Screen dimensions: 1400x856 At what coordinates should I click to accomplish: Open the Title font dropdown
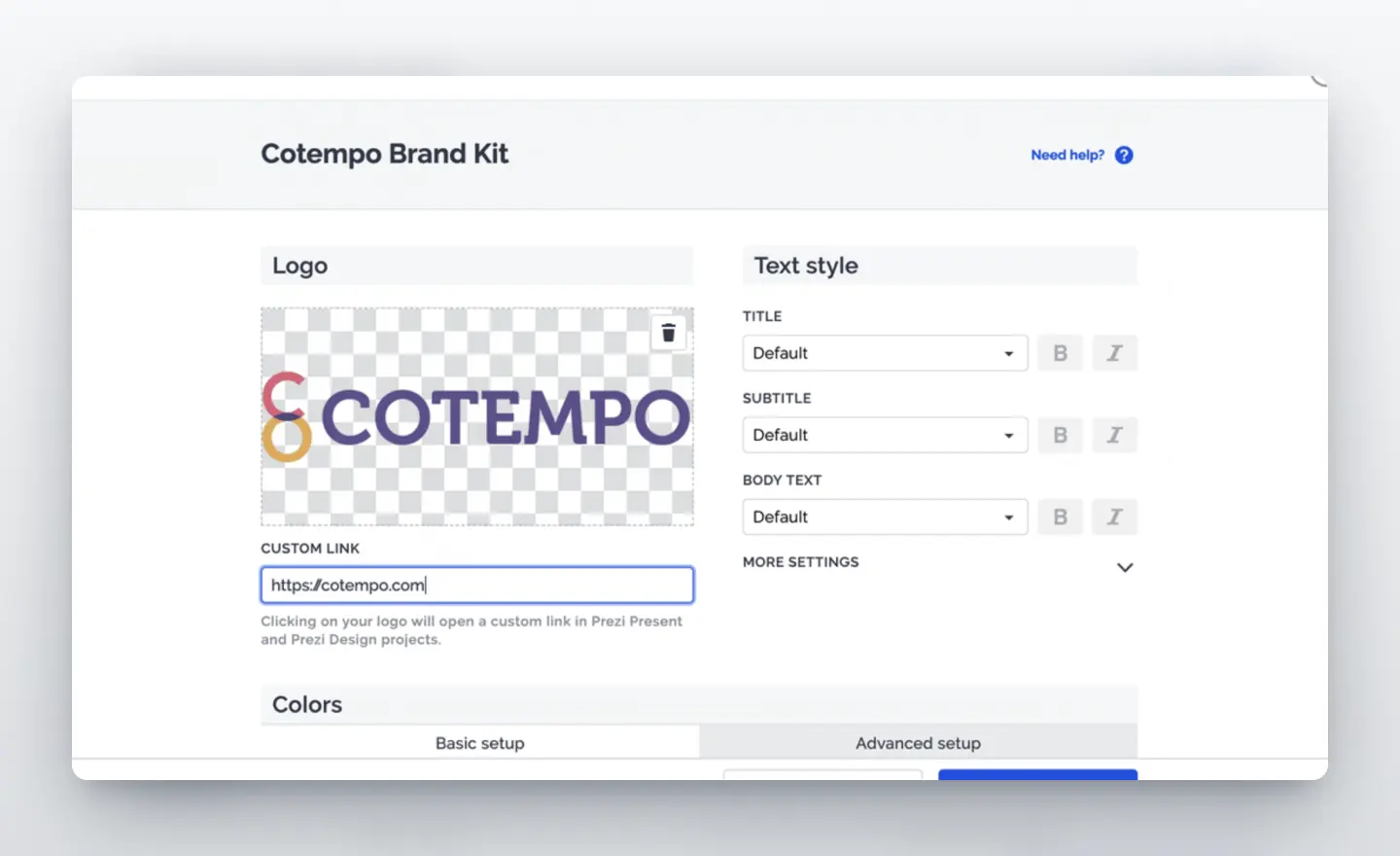tap(884, 353)
